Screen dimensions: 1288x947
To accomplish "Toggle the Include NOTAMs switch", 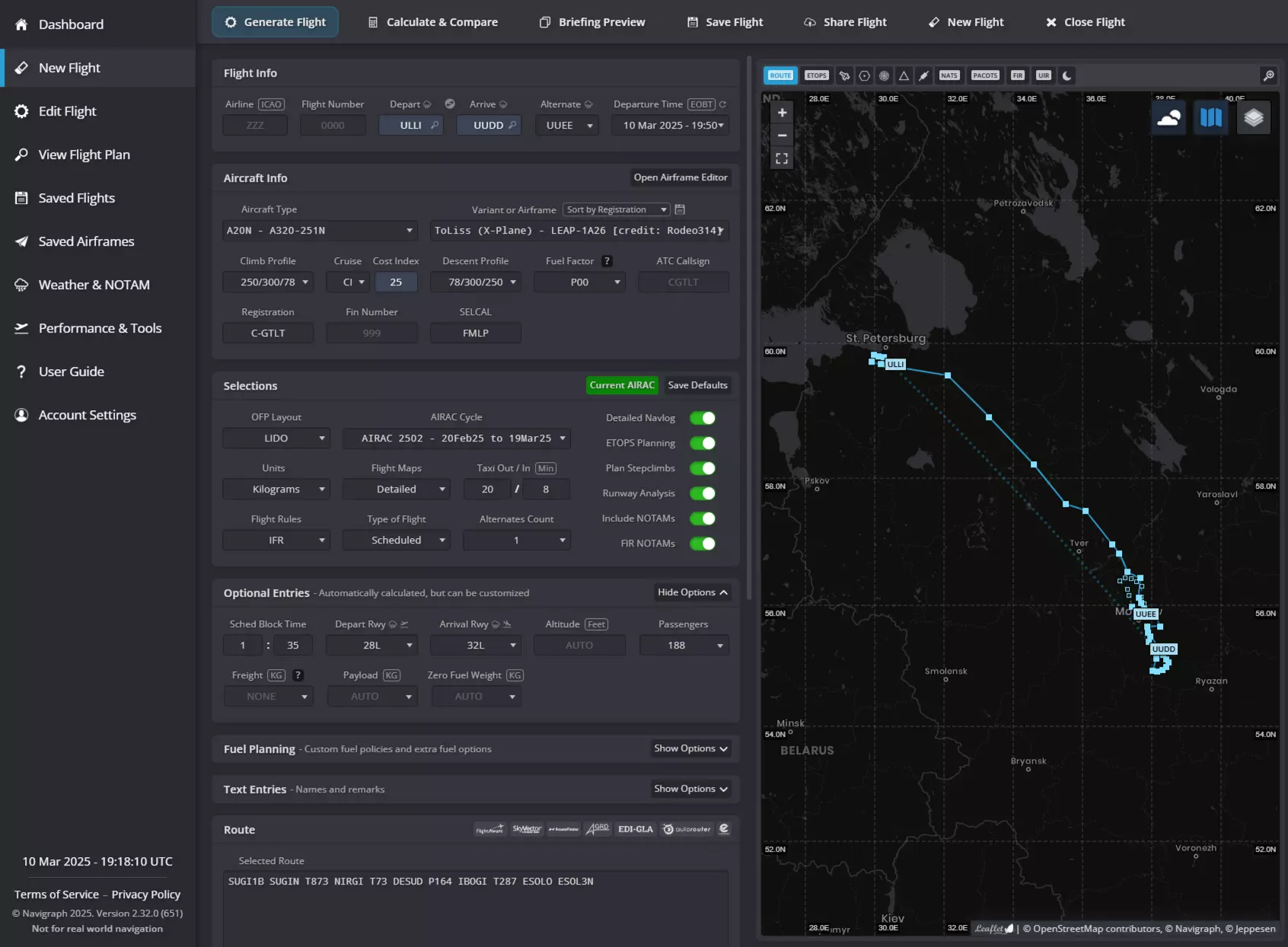I will pos(702,518).
